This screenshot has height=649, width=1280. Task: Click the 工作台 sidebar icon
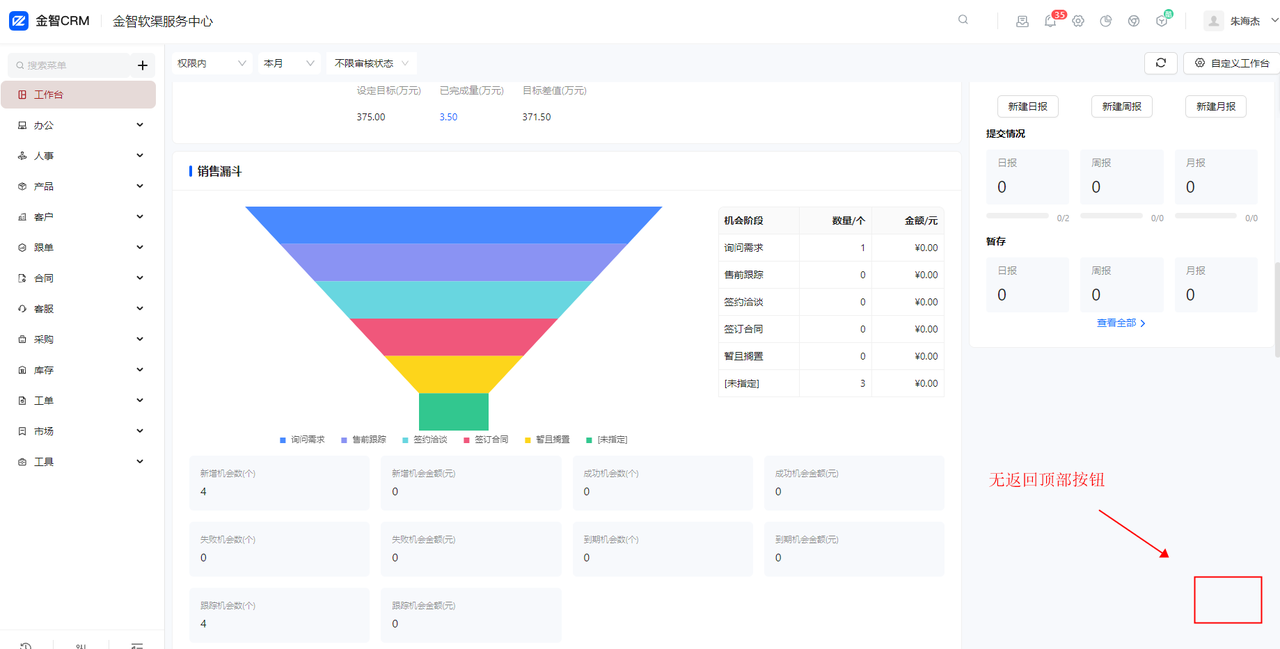click(x=22, y=95)
